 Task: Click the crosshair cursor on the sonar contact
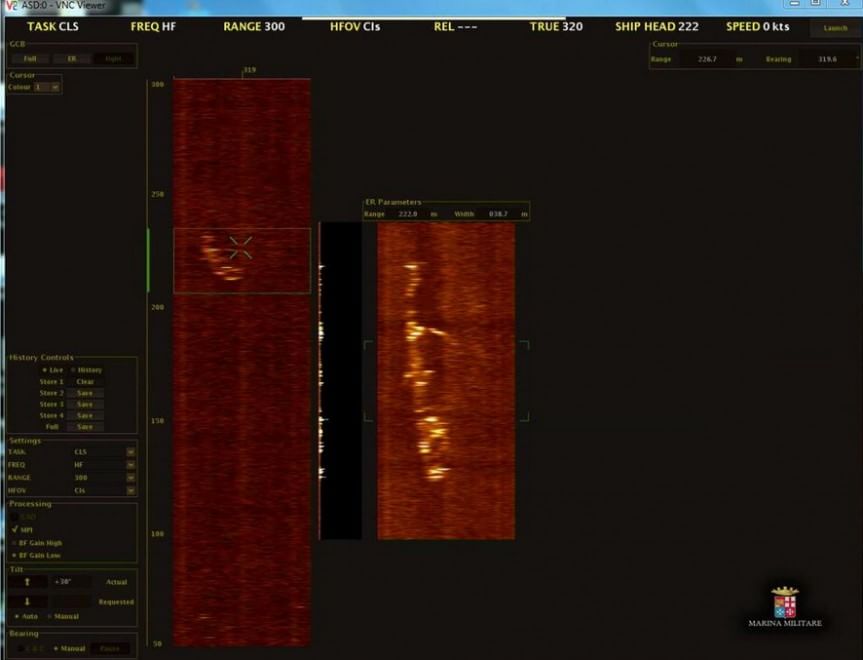point(240,247)
